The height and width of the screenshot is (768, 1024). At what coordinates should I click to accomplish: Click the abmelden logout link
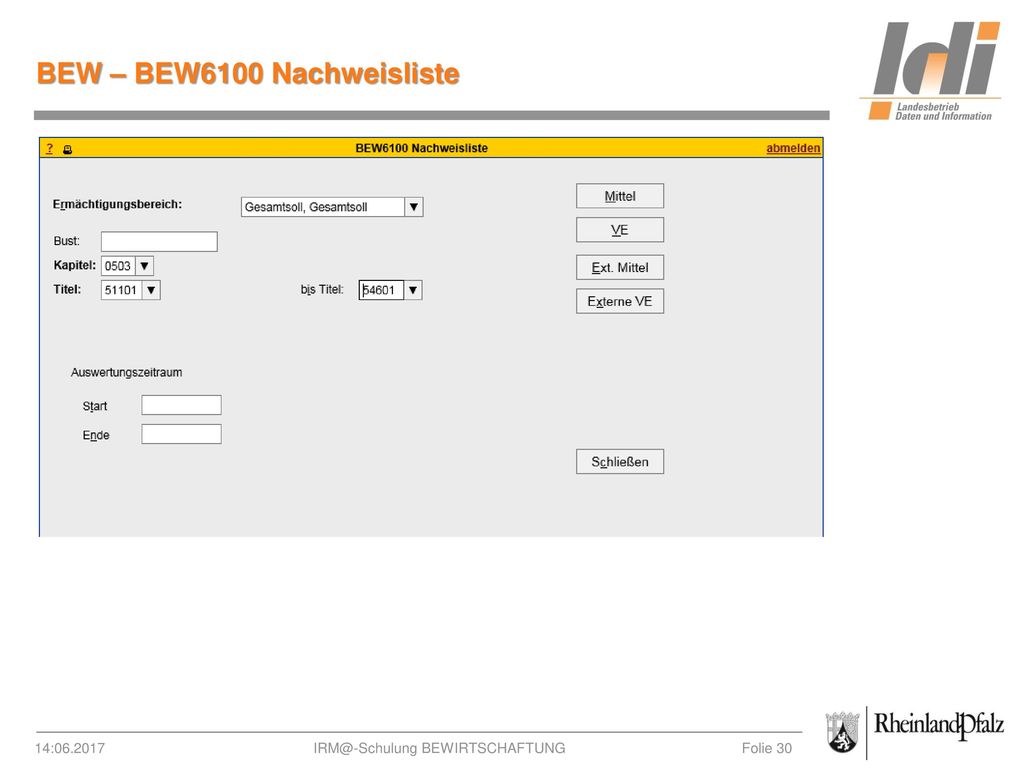[x=793, y=148]
